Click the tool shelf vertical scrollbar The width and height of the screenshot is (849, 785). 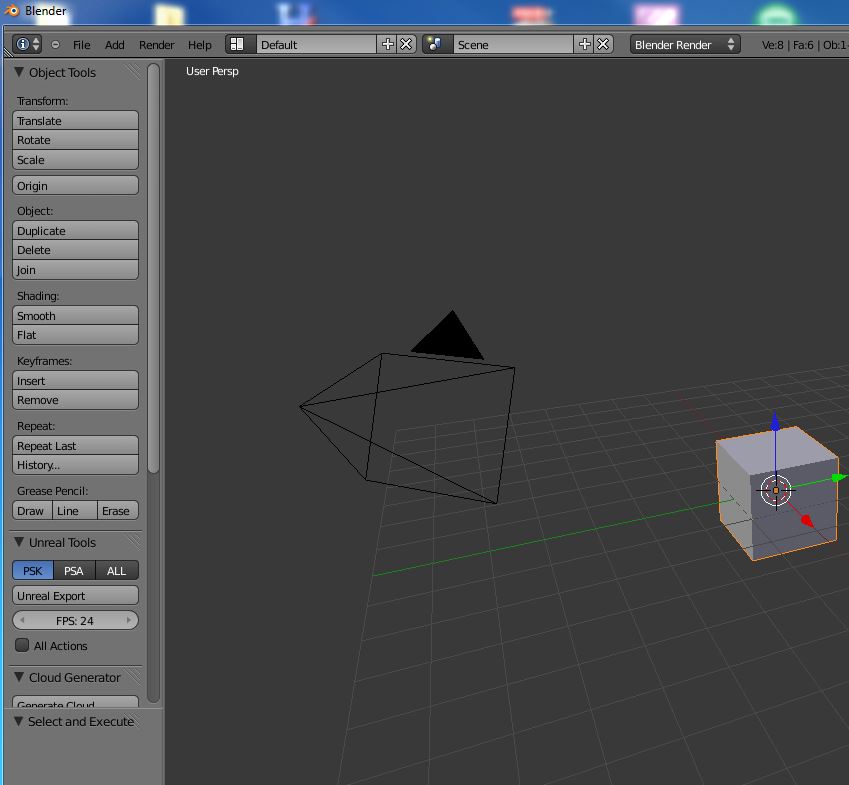[154, 268]
